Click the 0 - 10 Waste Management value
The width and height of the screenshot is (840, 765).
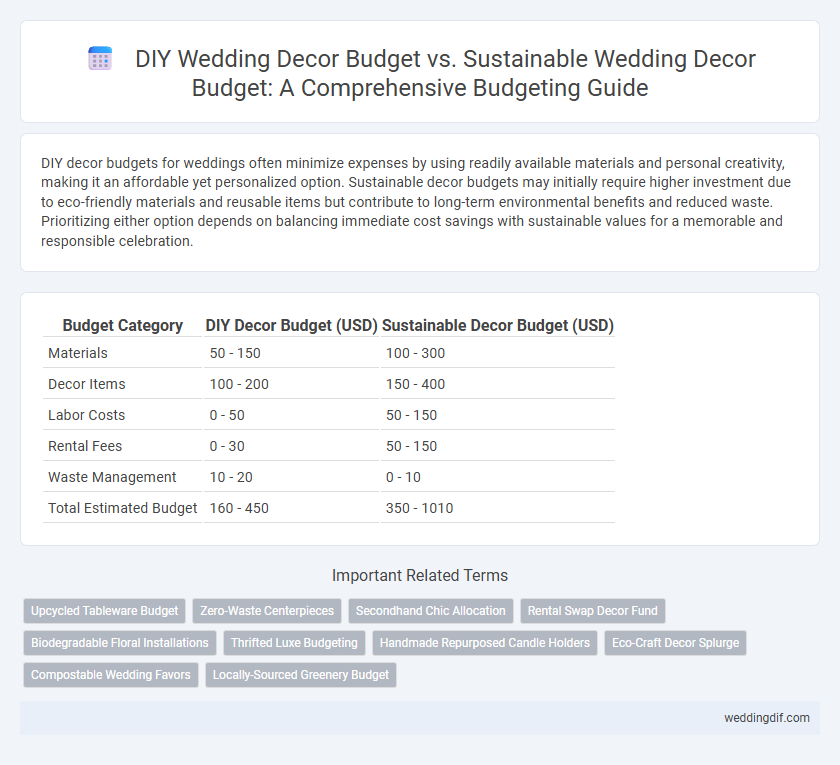point(403,477)
